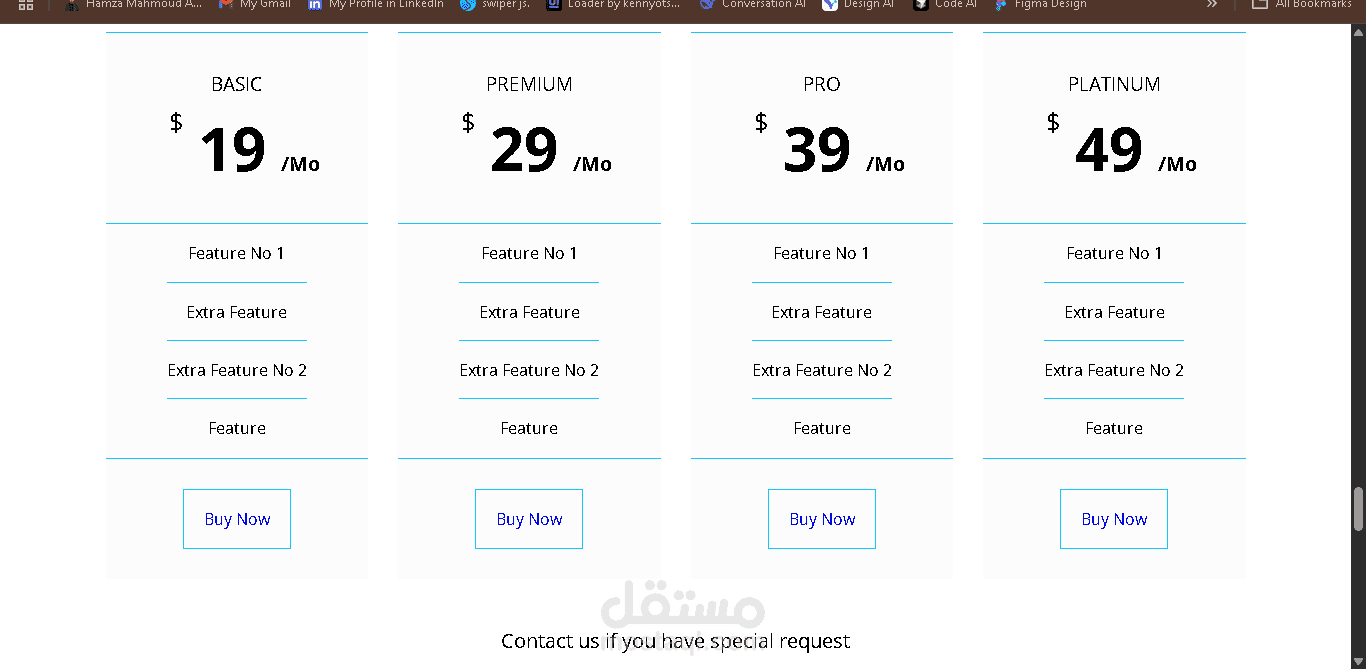Open the Code AI bookmark
The image size is (1366, 669).
(945, 5)
